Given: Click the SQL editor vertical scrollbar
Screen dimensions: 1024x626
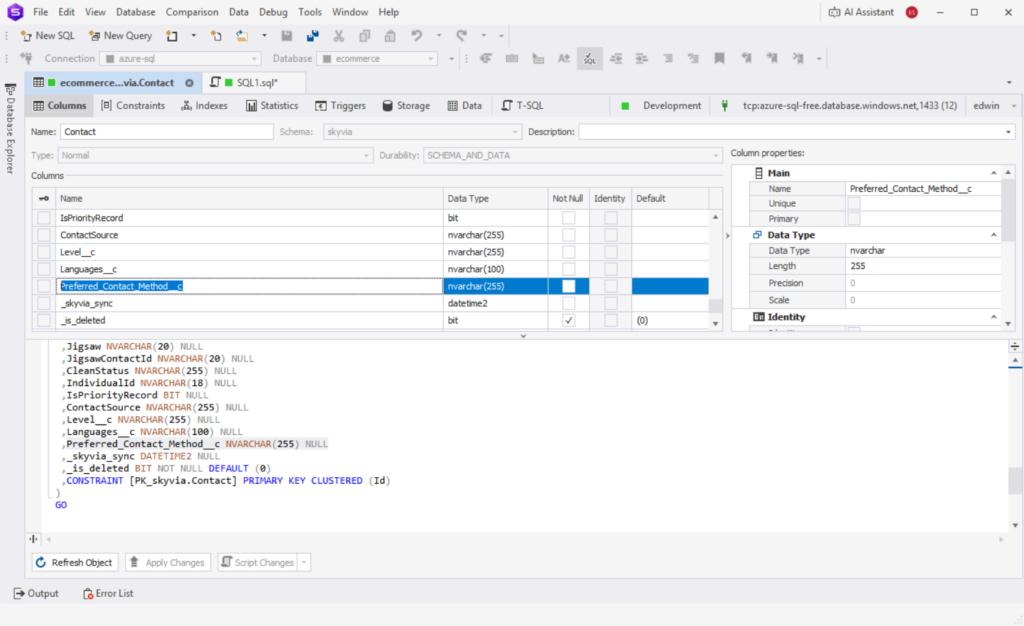Looking at the screenshot, I should pyautogui.click(x=1015, y=478).
